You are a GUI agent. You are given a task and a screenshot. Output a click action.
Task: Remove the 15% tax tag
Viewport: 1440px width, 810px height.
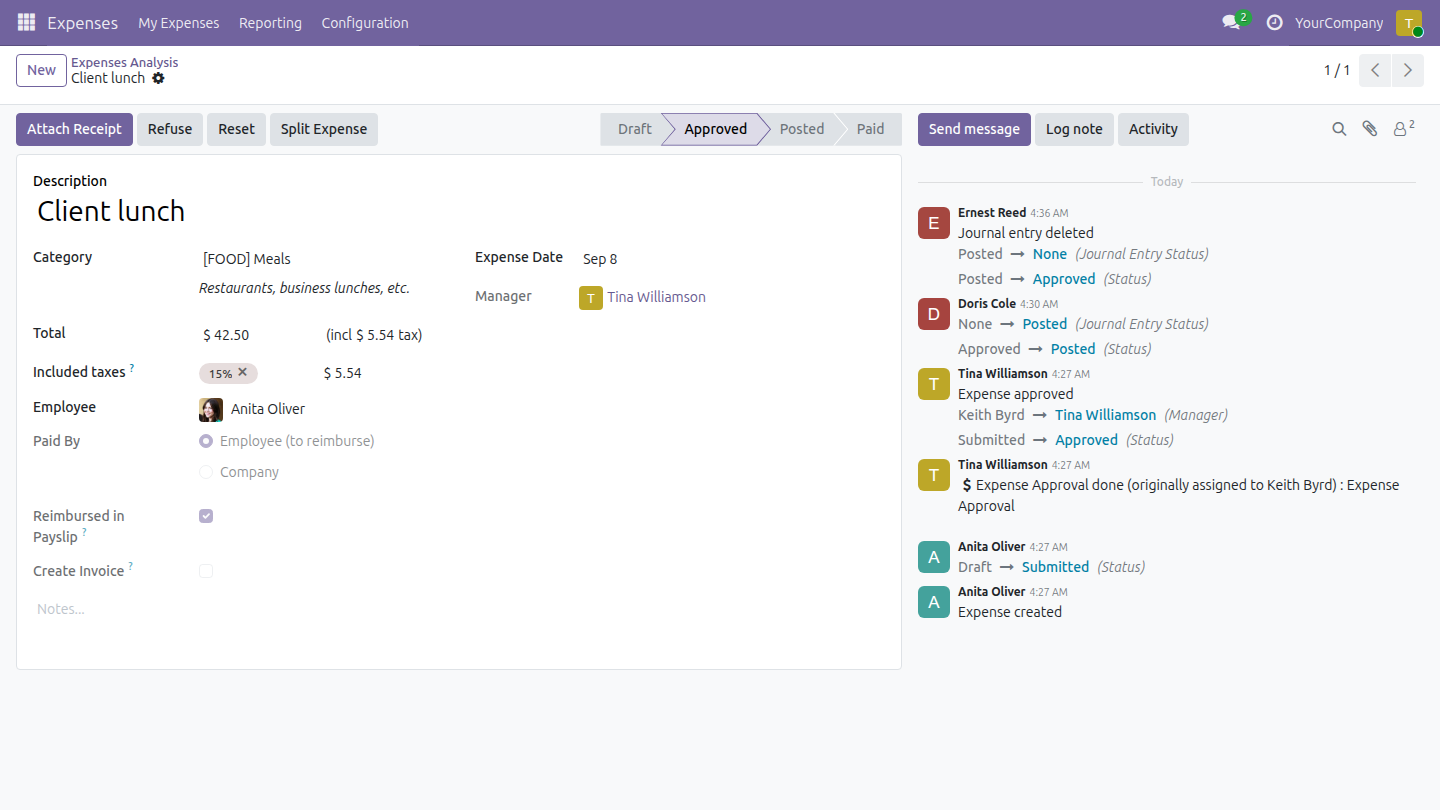click(x=242, y=372)
